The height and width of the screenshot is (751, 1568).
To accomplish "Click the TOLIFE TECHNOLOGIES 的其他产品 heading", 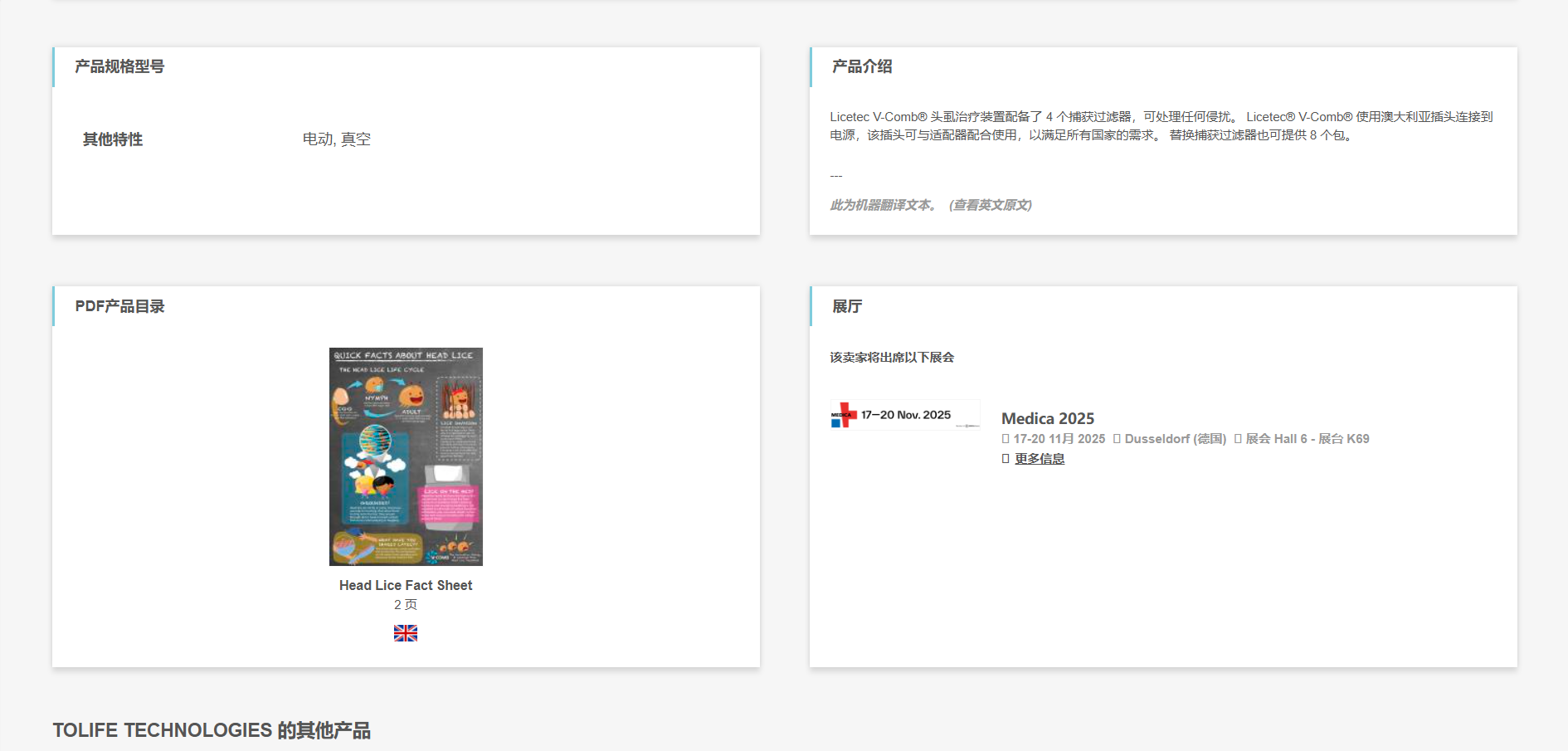I will 213,731.
